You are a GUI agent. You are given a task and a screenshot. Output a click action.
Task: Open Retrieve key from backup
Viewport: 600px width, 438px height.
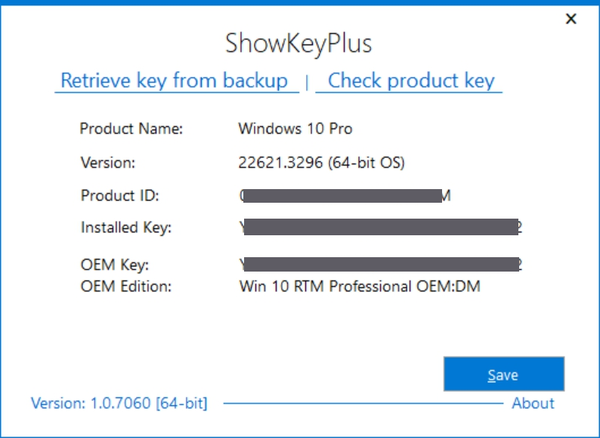click(175, 80)
